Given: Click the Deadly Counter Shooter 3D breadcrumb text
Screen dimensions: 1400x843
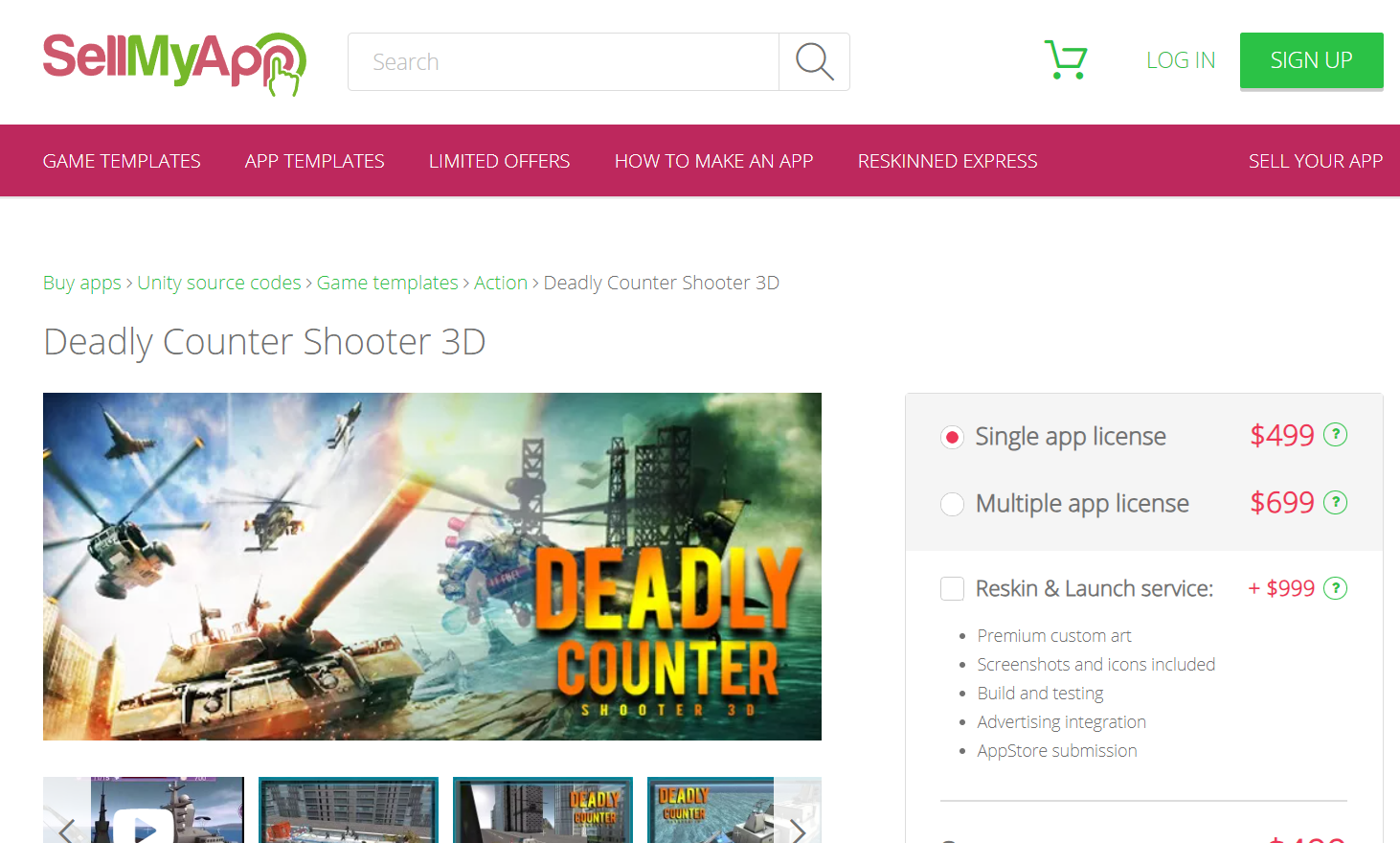Looking at the screenshot, I should point(662,283).
